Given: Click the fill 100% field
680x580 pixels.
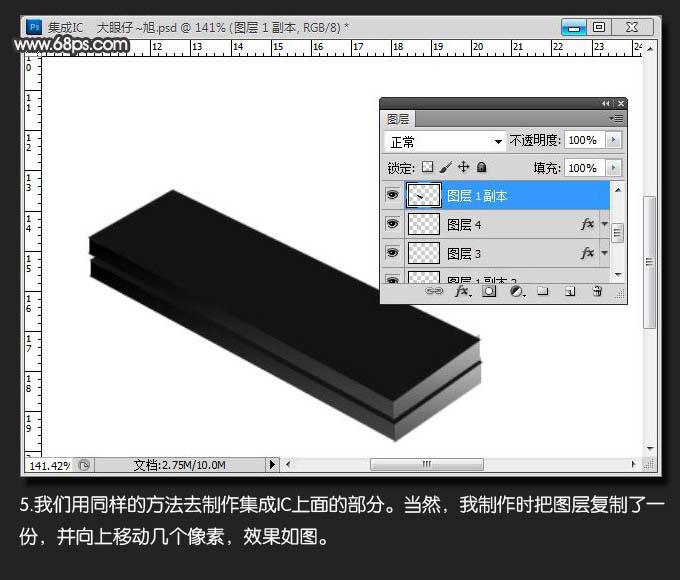Looking at the screenshot, I should pyautogui.click(x=585, y=168).
